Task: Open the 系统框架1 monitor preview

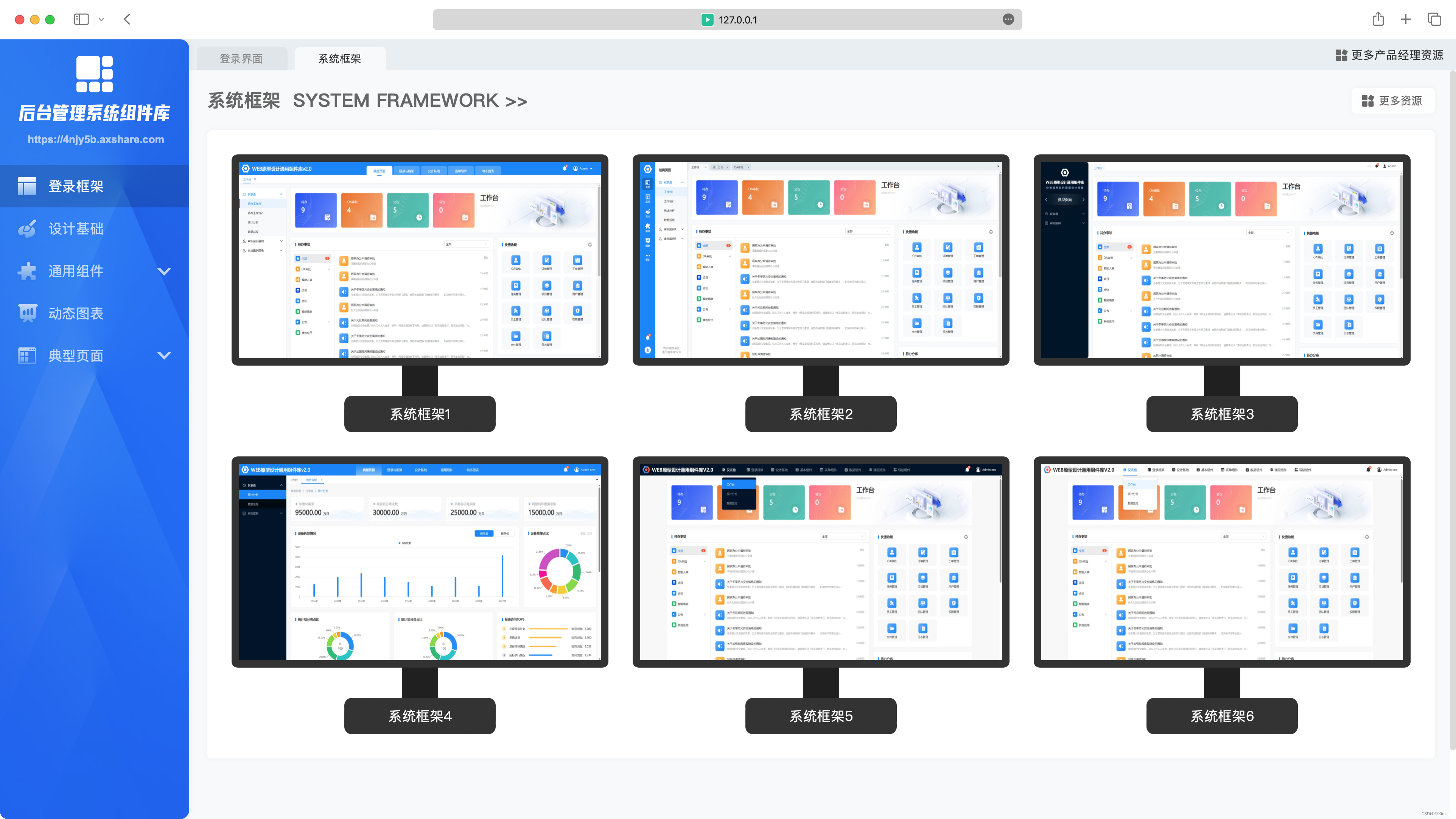Action: tap(420, 260)
